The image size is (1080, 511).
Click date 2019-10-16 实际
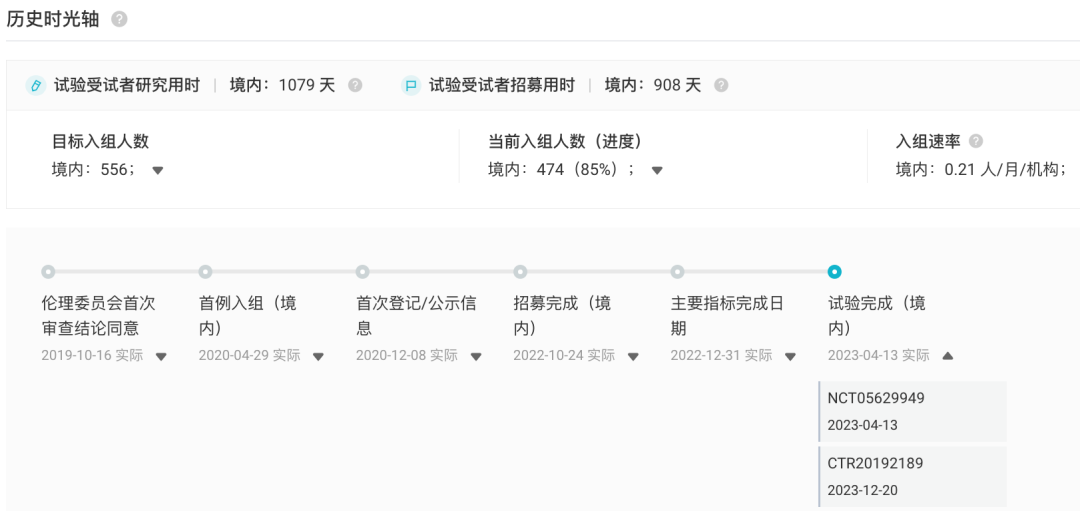tap(92, 356)
